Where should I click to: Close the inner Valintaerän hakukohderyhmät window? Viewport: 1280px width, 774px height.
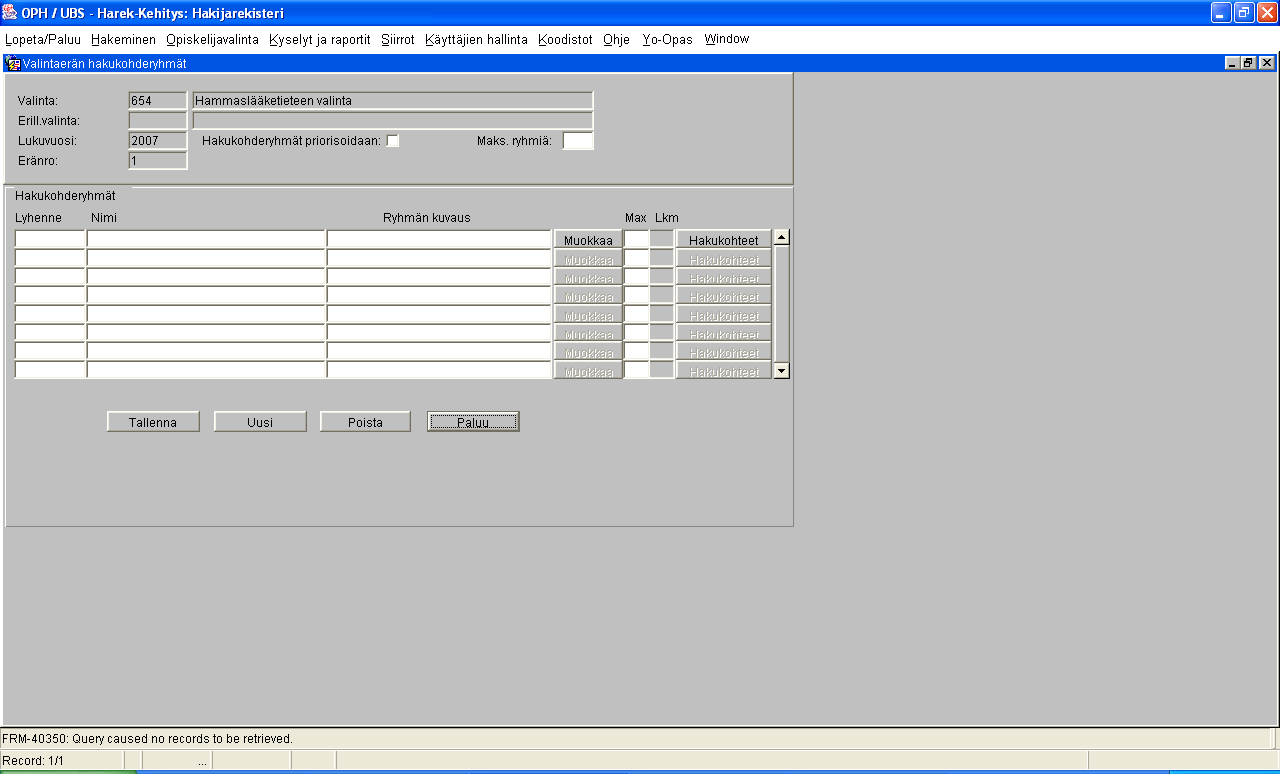1266,63
